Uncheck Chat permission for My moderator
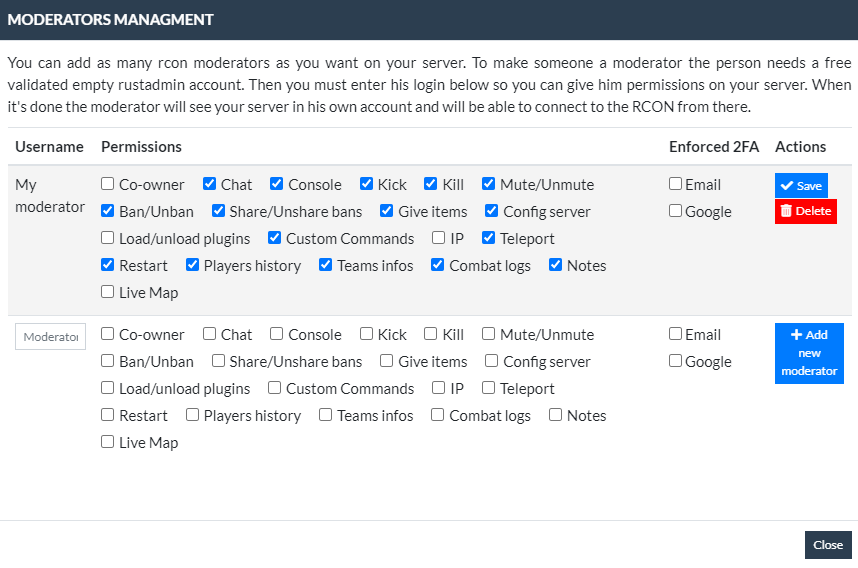 click(x=209, y=184)
